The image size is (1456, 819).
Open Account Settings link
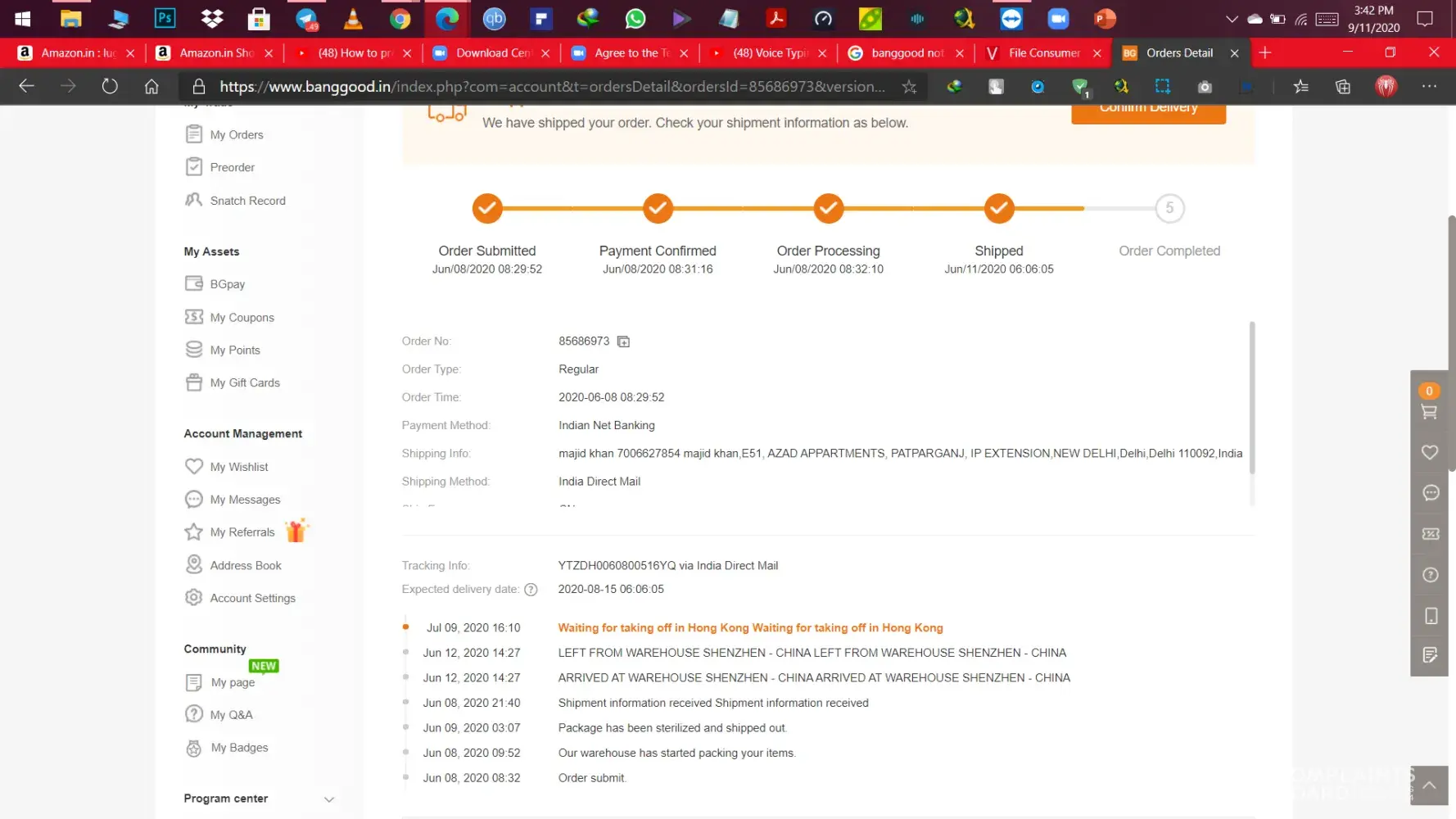pos(252,599)
